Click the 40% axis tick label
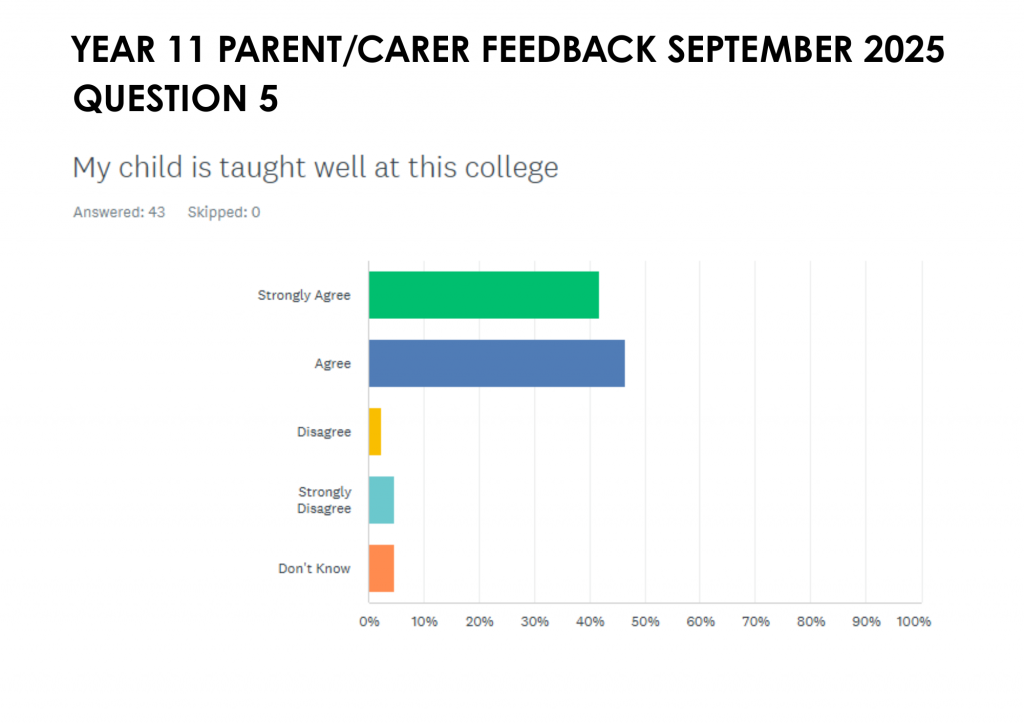Image resolution: width=1024 pixels, height=724 pixels. 590,622
